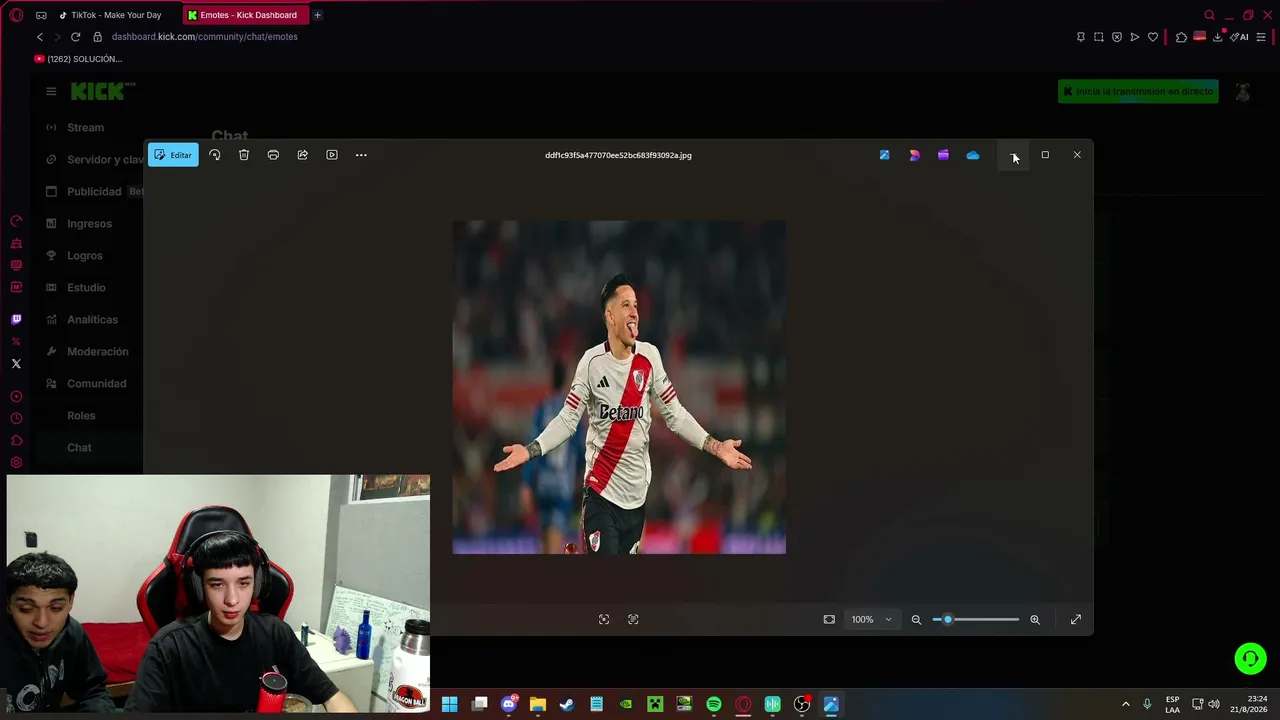Open the 100% zoom level dropdown
1280x720 pixels.
(871, 620)
